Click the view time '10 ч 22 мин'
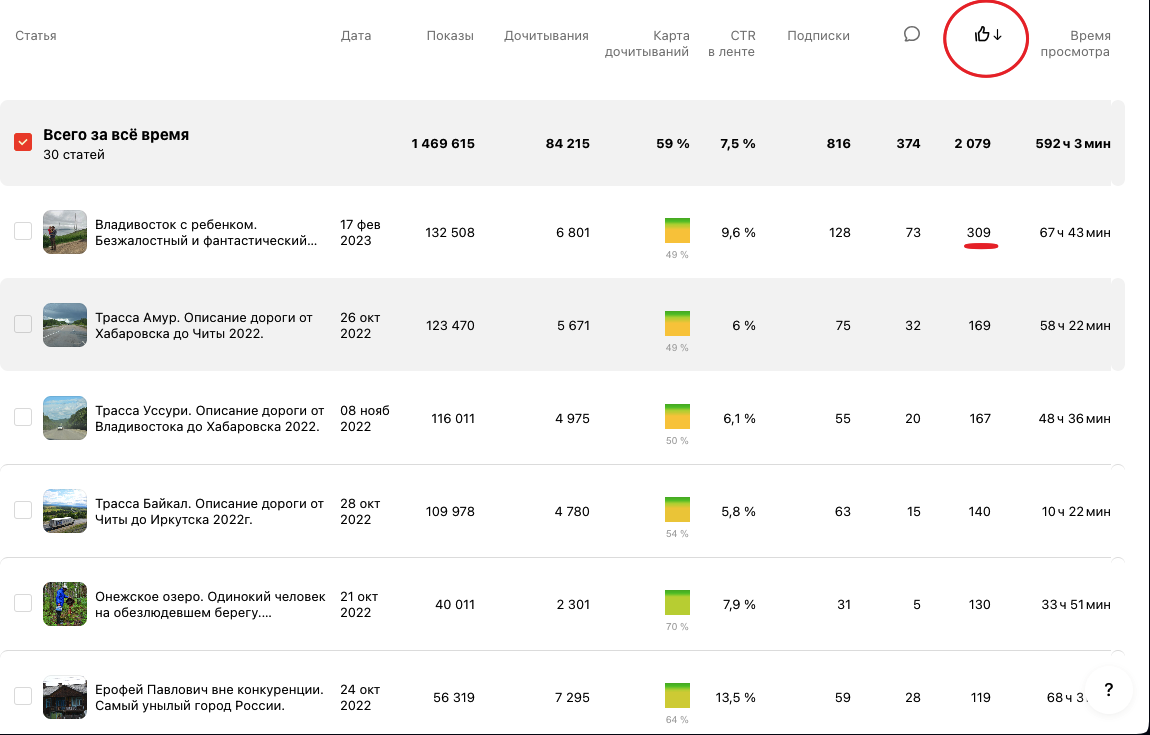The width and height of the screenshot is (1150, 735). 1076,512
